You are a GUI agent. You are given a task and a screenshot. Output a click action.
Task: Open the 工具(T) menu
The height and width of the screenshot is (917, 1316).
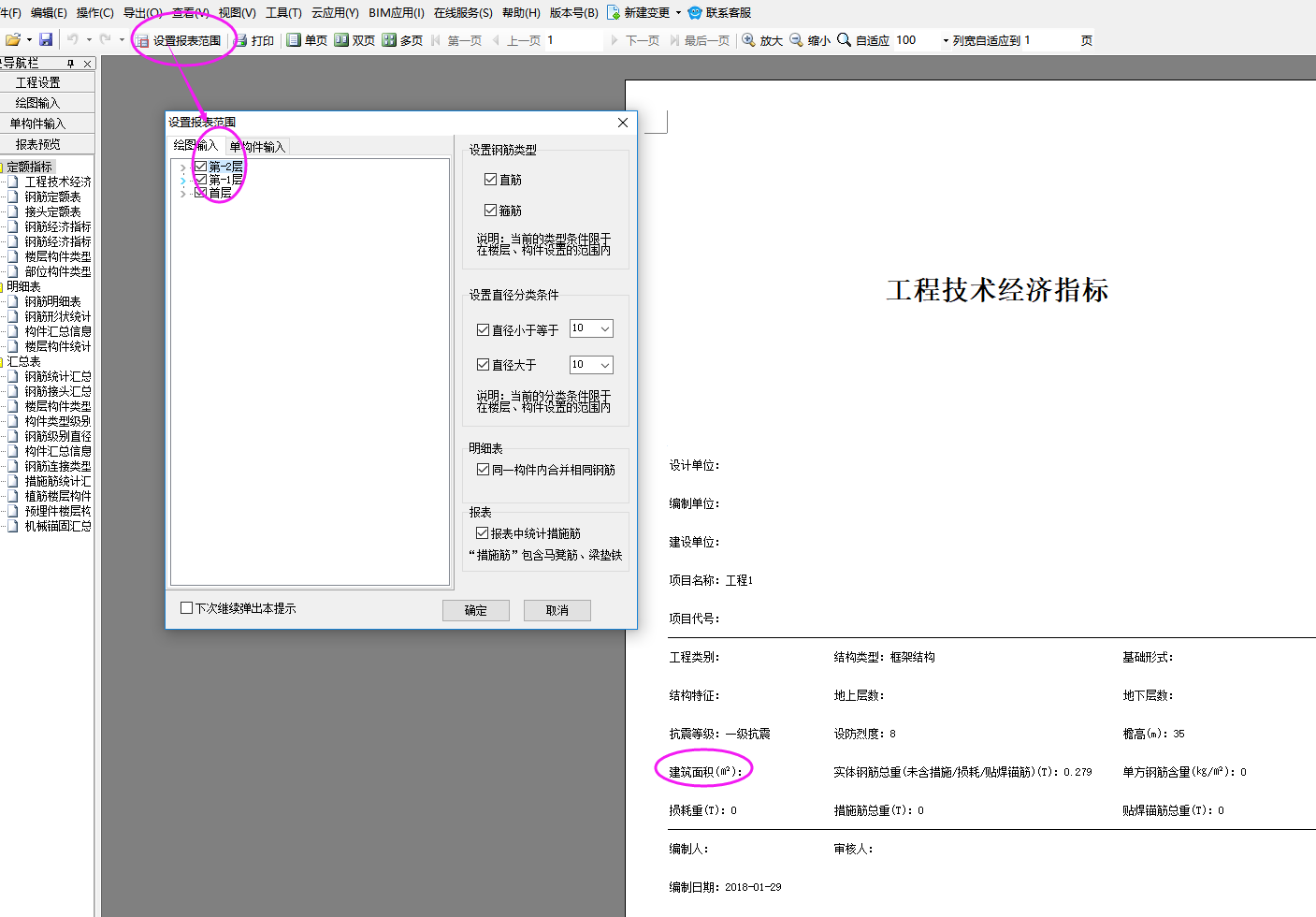tap(284, 12)
